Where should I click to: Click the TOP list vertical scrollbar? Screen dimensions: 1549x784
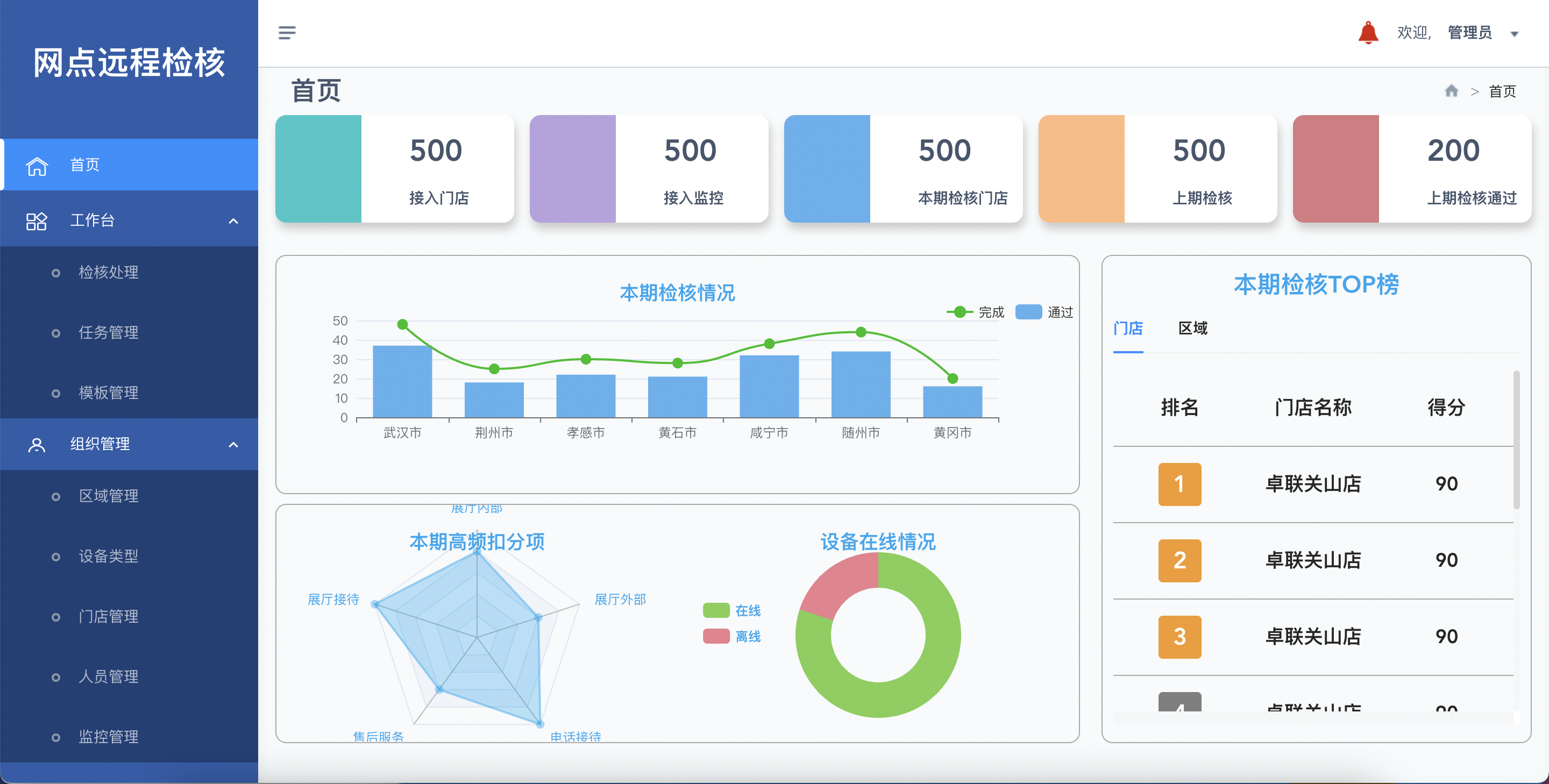click(x=1517, y=440)
